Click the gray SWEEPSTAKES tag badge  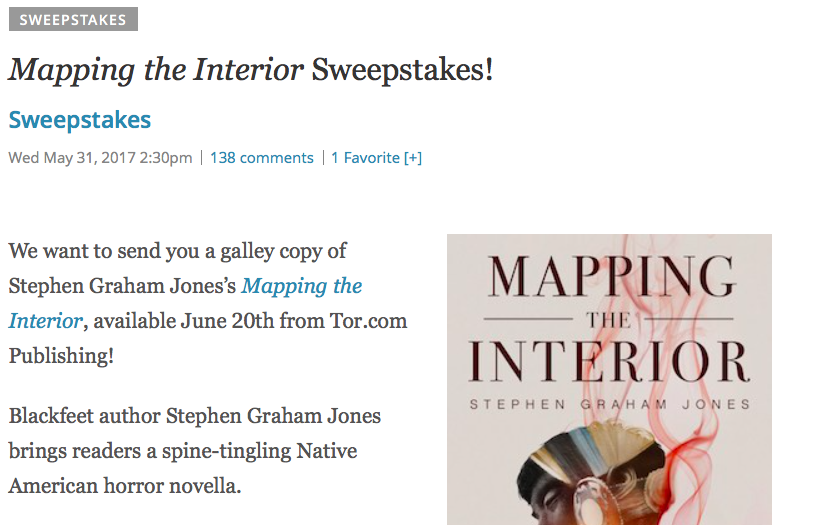tap(73, 19)
